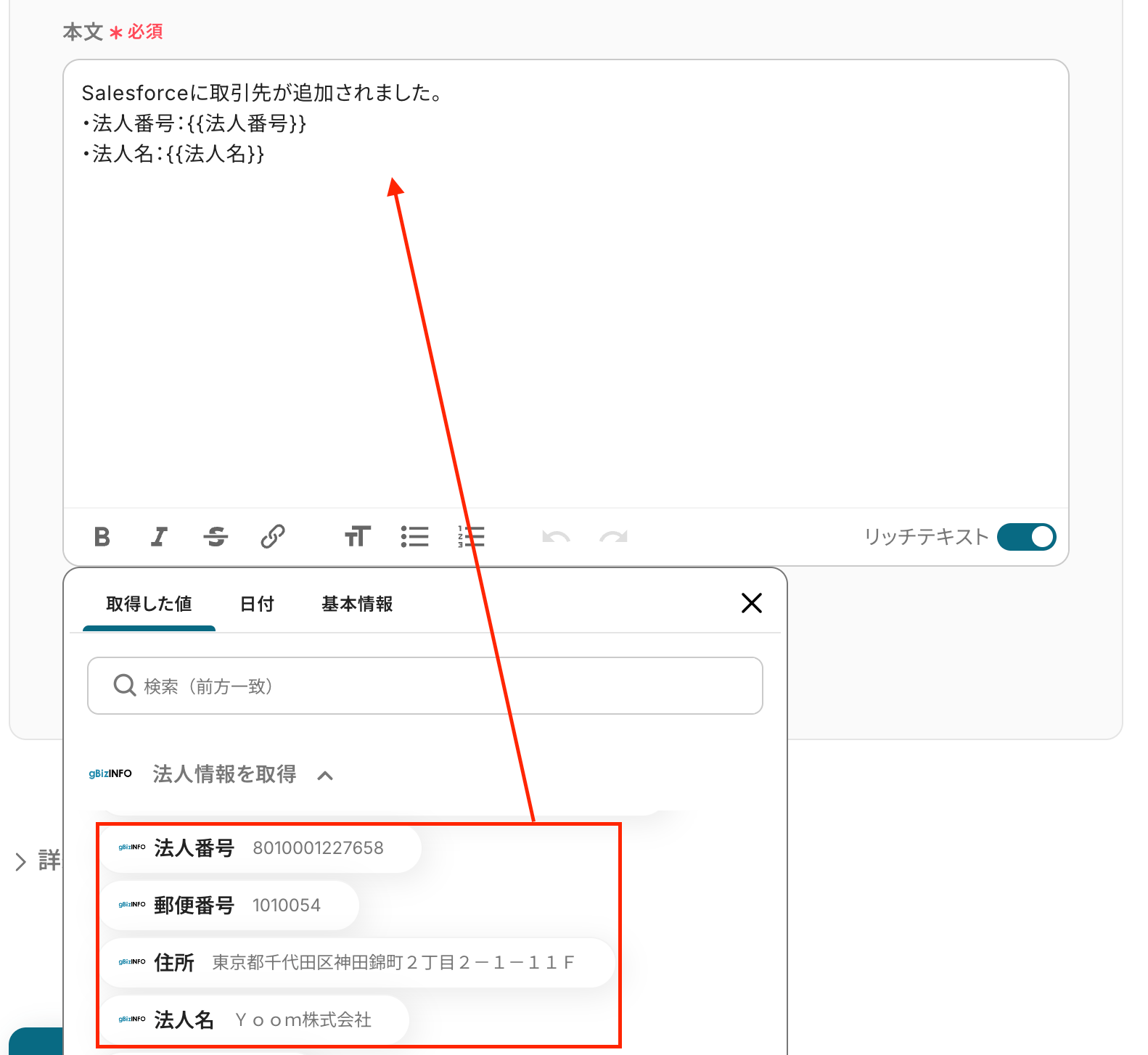Switch to the 取得した値 tab
The width and height of the screenshot is (1148, 1055).
(x=149, y=604)
